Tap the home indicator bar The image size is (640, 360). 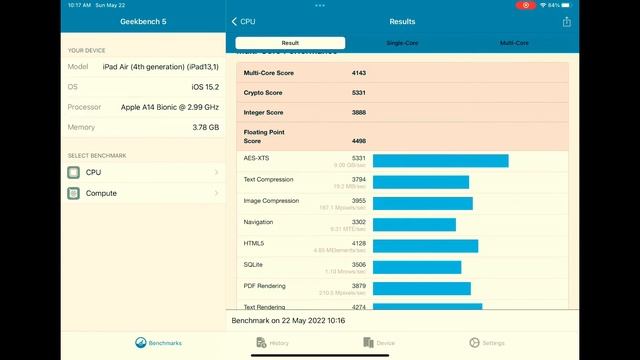(x=320, y=356)
